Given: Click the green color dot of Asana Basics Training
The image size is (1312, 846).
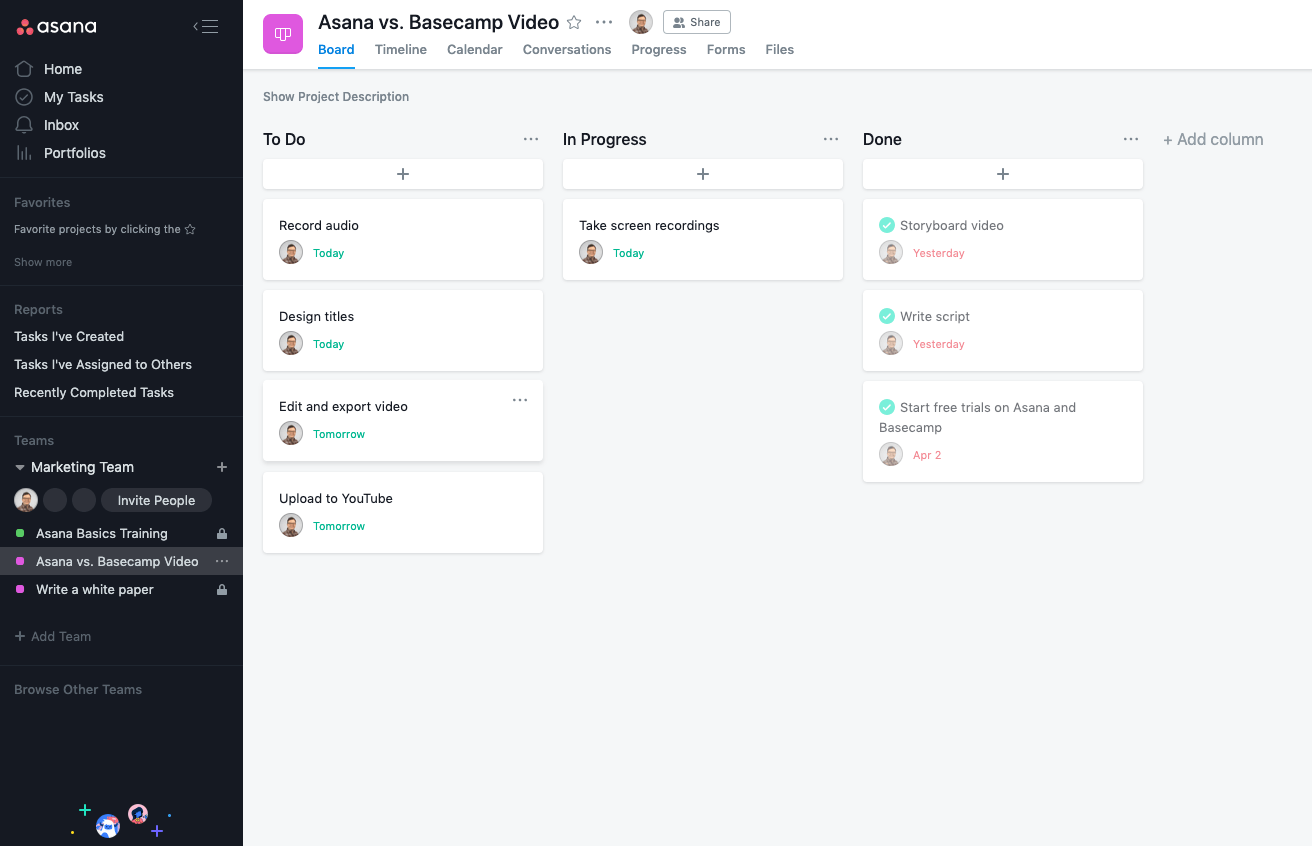Looking at the screenshot, I should 20,534.
